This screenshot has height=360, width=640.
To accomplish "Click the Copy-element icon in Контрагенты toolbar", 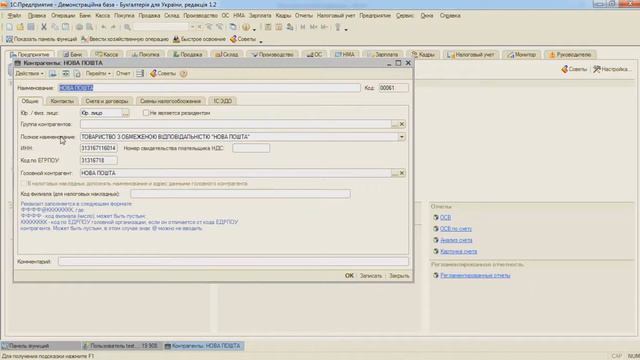I will click(x=77, y=73).
